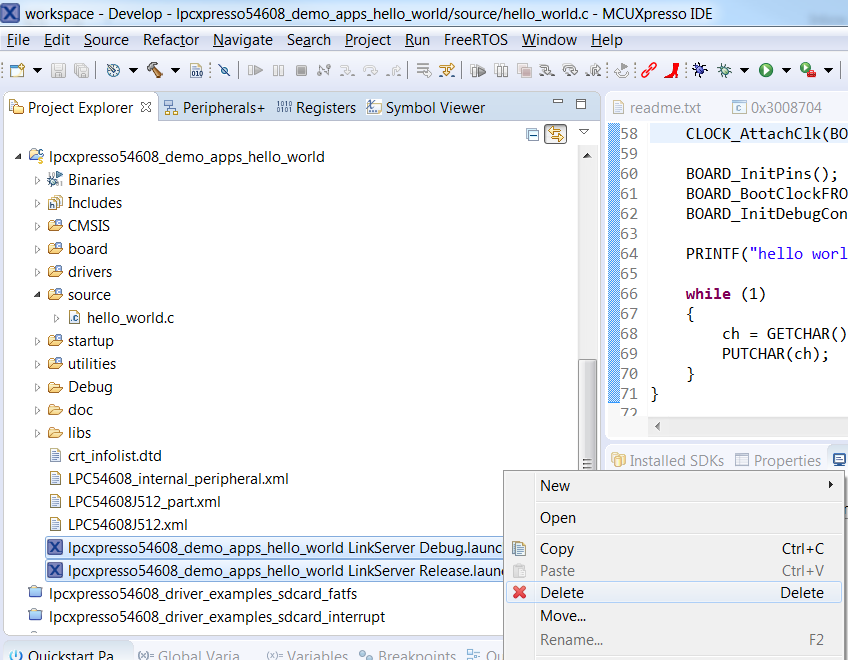Select the hello_world.c file
The image size is (848, 660).
pyautogui.click(x=130, y=318)
